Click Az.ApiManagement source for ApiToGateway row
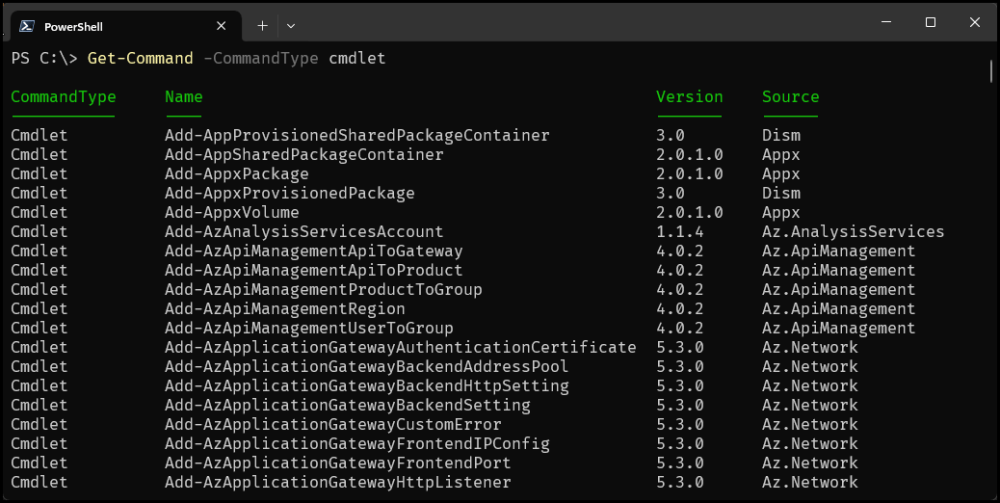Viewport: 1000px width, 503px height. coord(839,251)
